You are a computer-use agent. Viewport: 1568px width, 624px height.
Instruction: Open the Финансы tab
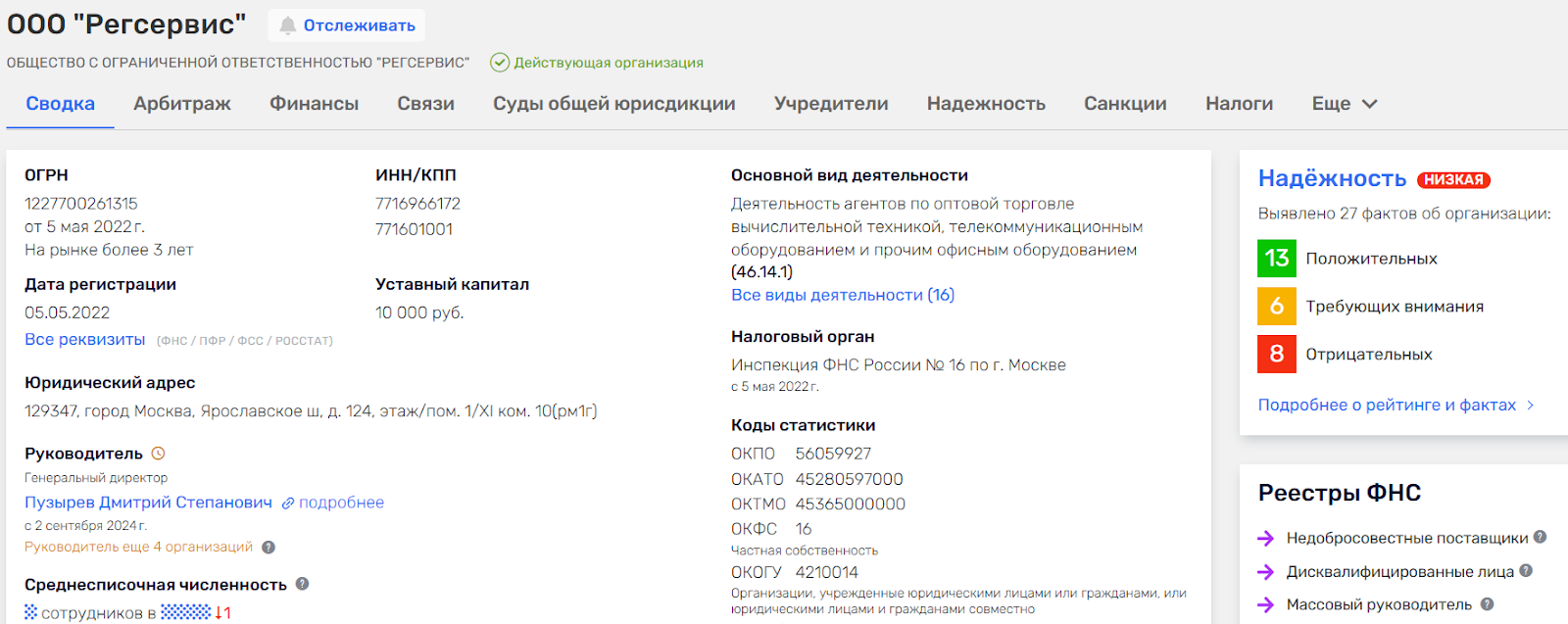coord(314,104)
